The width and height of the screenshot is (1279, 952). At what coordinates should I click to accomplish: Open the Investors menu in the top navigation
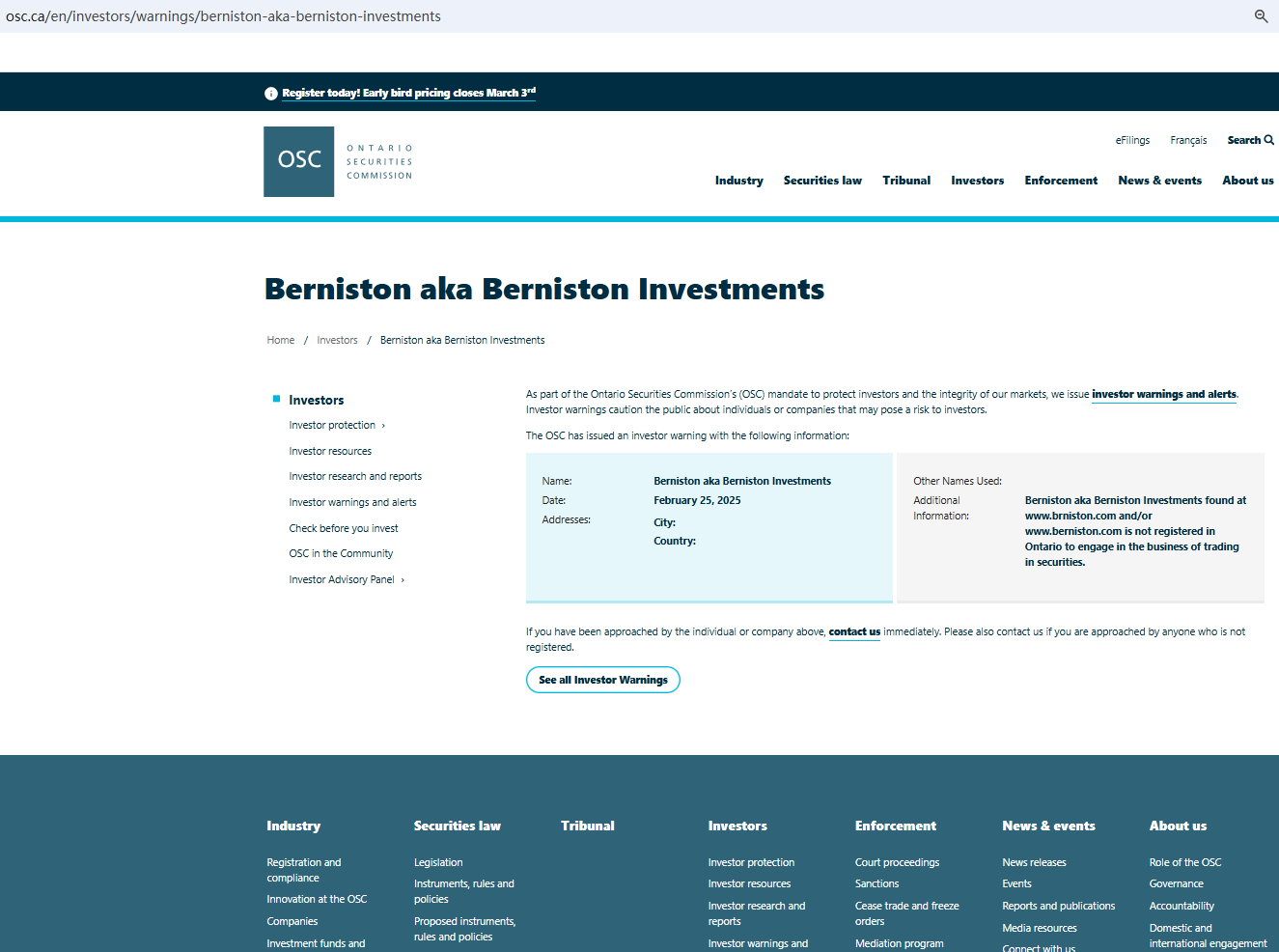click(978, 181)
